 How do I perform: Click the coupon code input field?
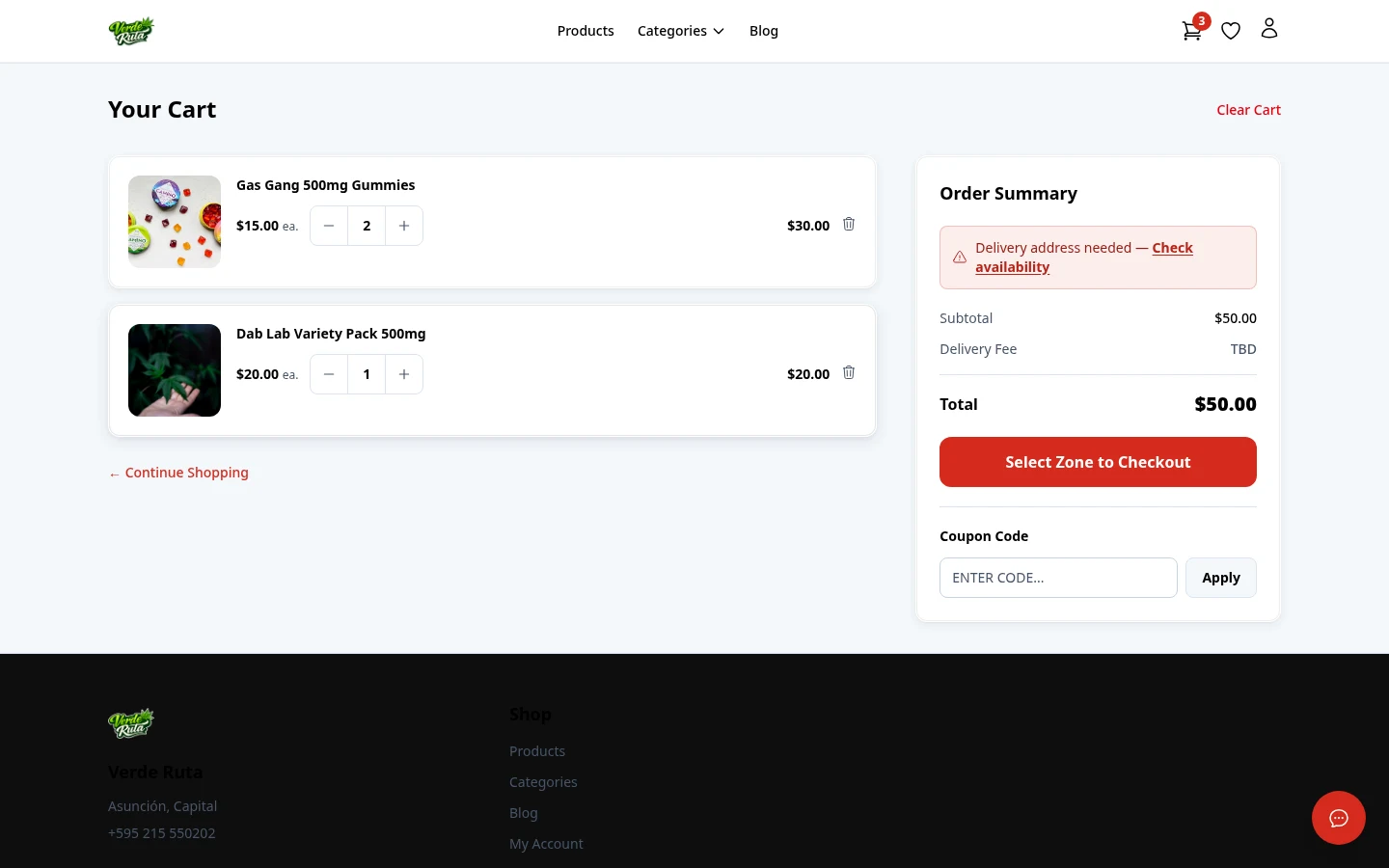coord(1058,577)
